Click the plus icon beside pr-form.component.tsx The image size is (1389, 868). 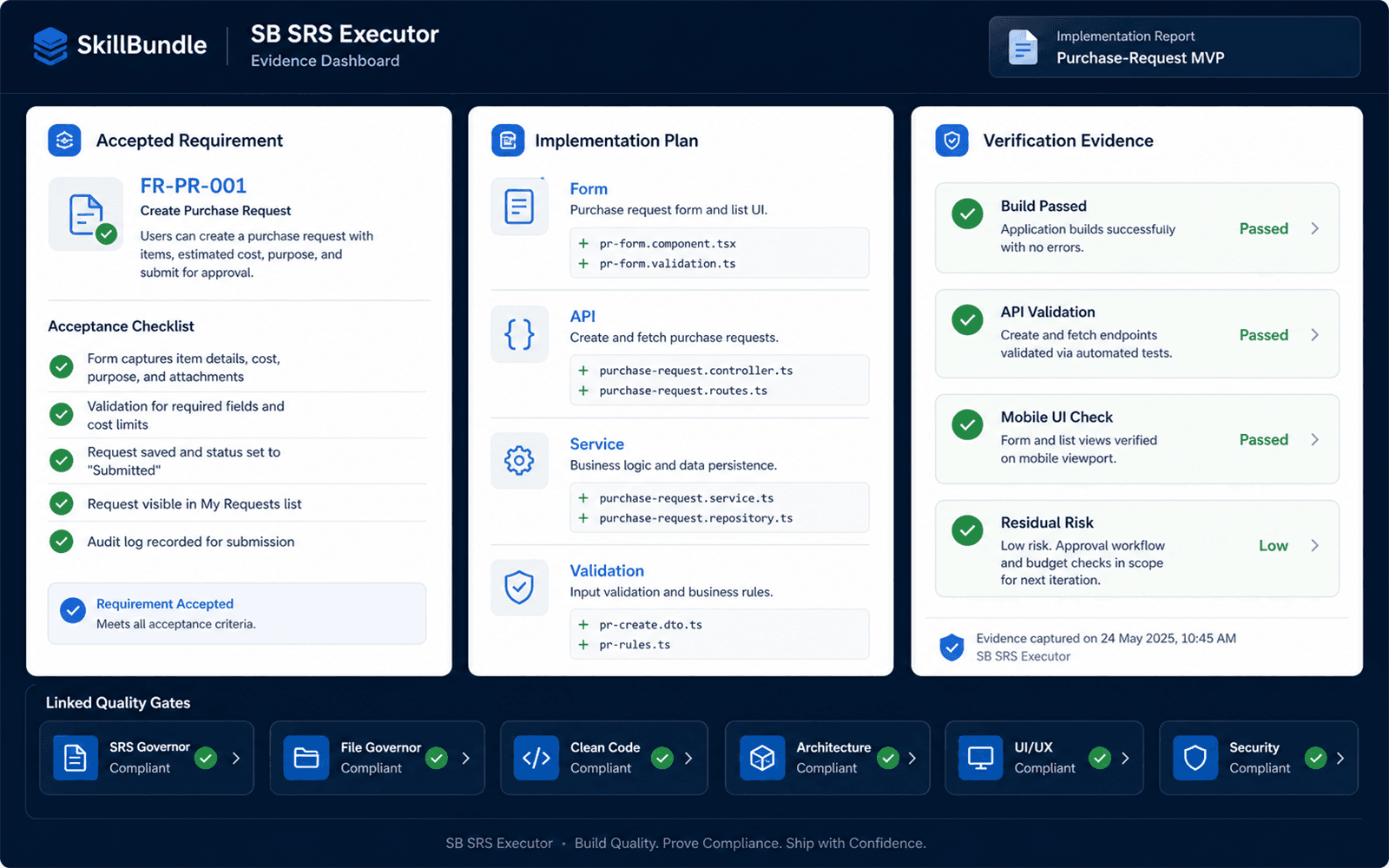tap(583, 244)
